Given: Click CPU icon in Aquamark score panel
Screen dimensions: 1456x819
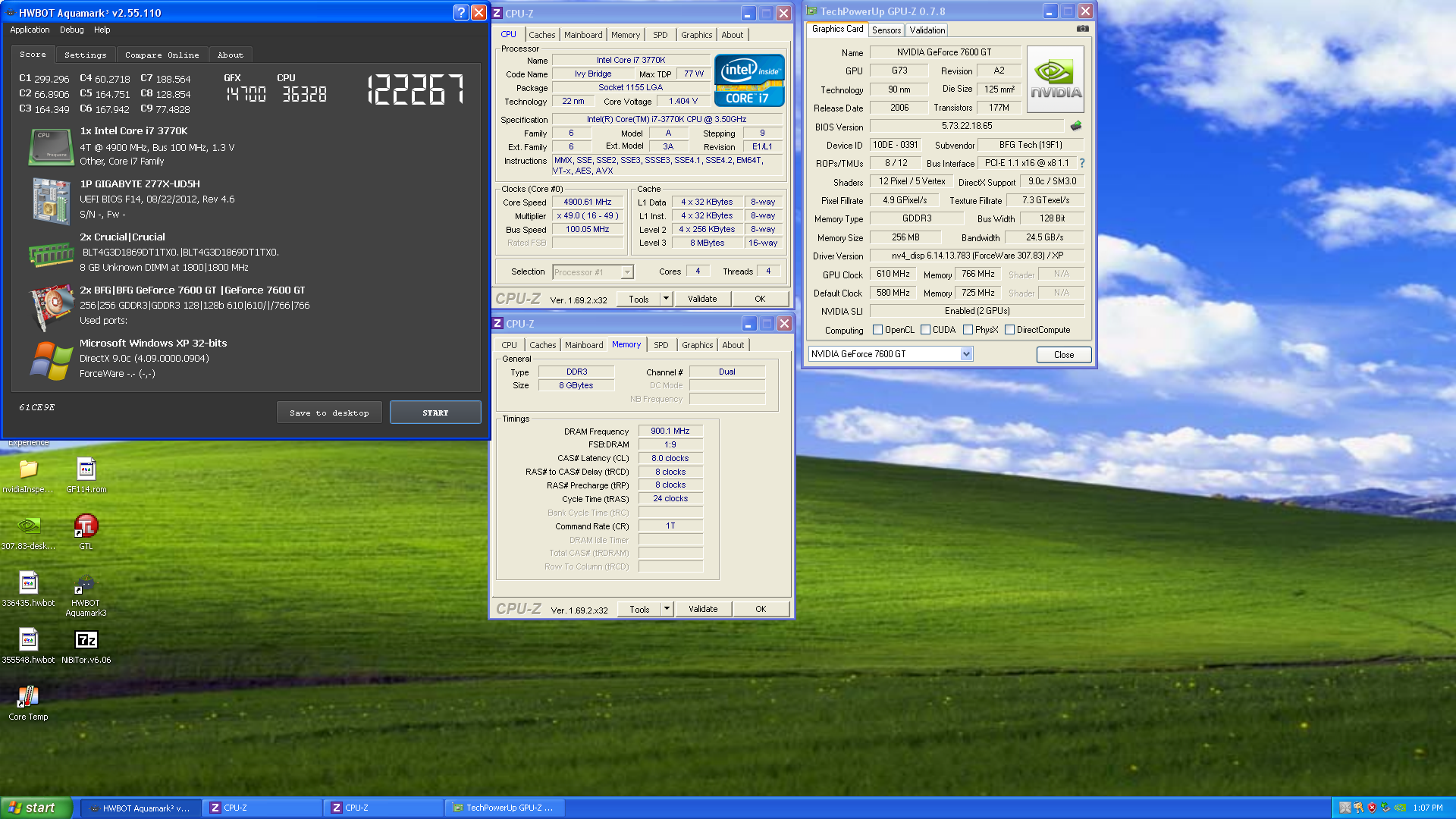Looking at the screenshot, I should tap(51, 147).
